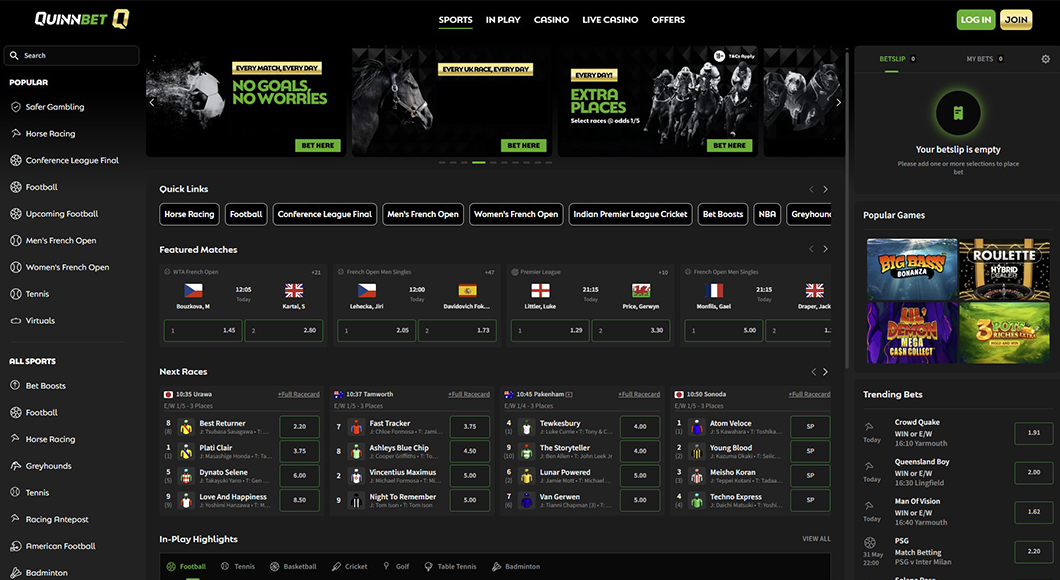Open Full Racecard for 10:37 Tamworth
The height and width of the screenshot is (580, 1060).
(468, 394)
